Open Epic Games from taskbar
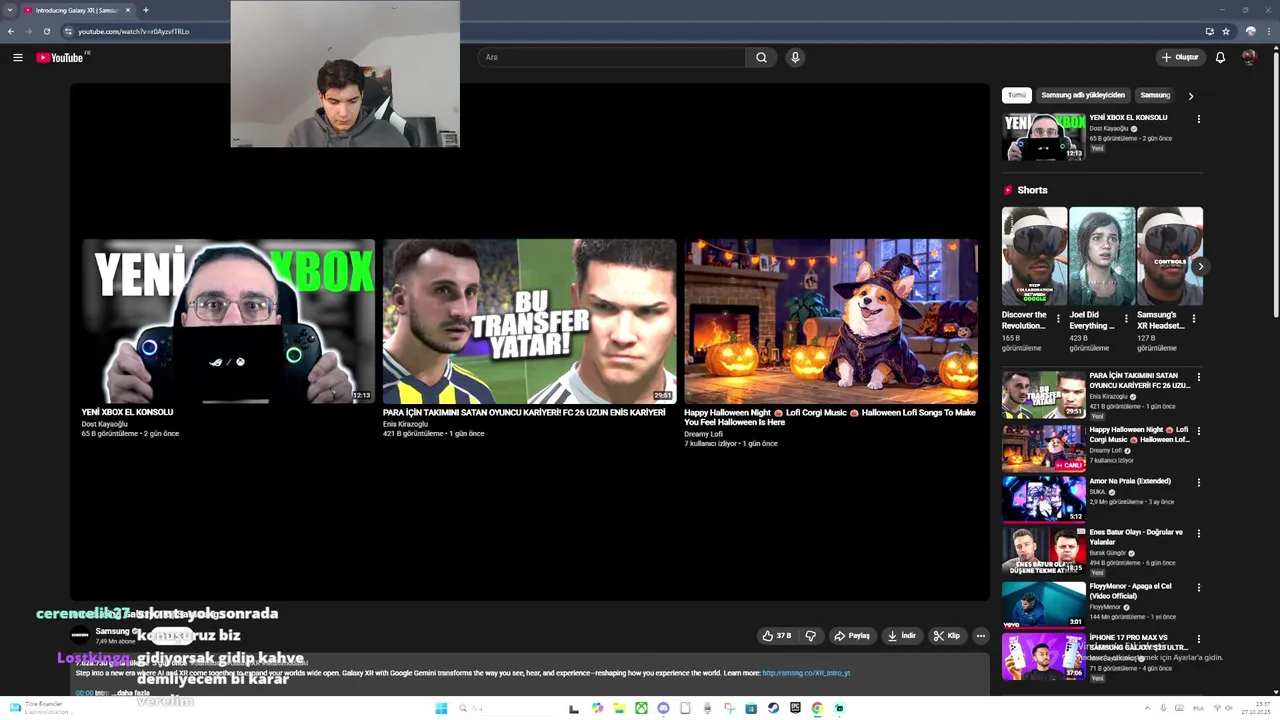Screen dimensions: 1280x720 click(x=795, y=708)
